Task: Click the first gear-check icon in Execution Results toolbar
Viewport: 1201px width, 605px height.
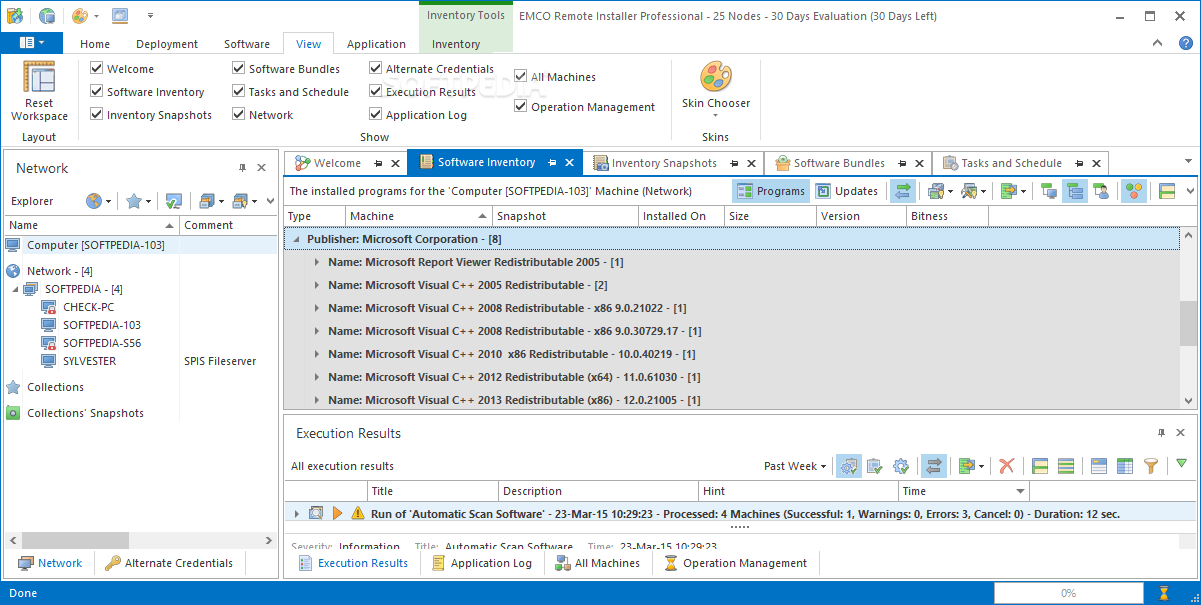Action: (849, 466)
